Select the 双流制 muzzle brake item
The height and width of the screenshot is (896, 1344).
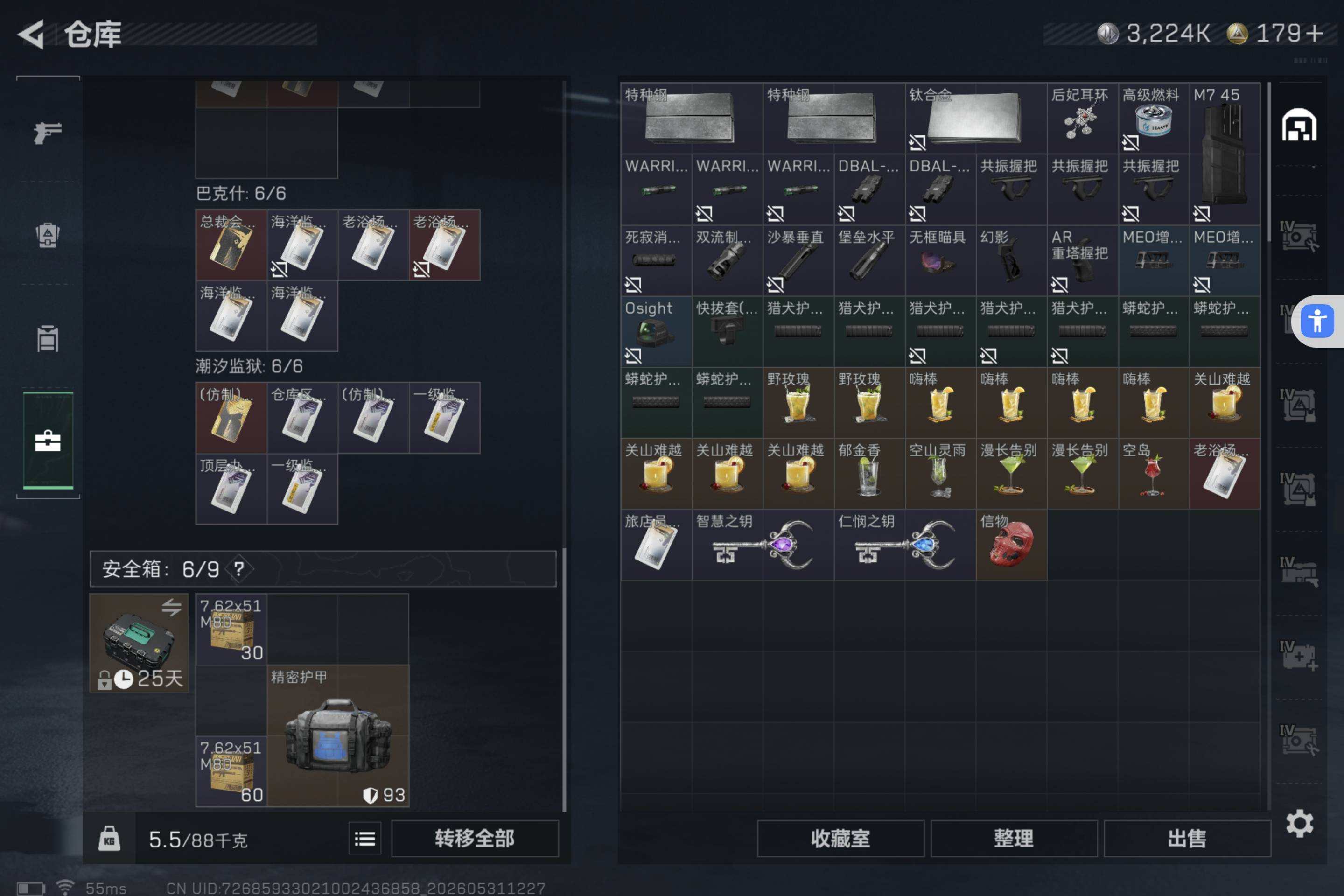(x=728, y=260)
